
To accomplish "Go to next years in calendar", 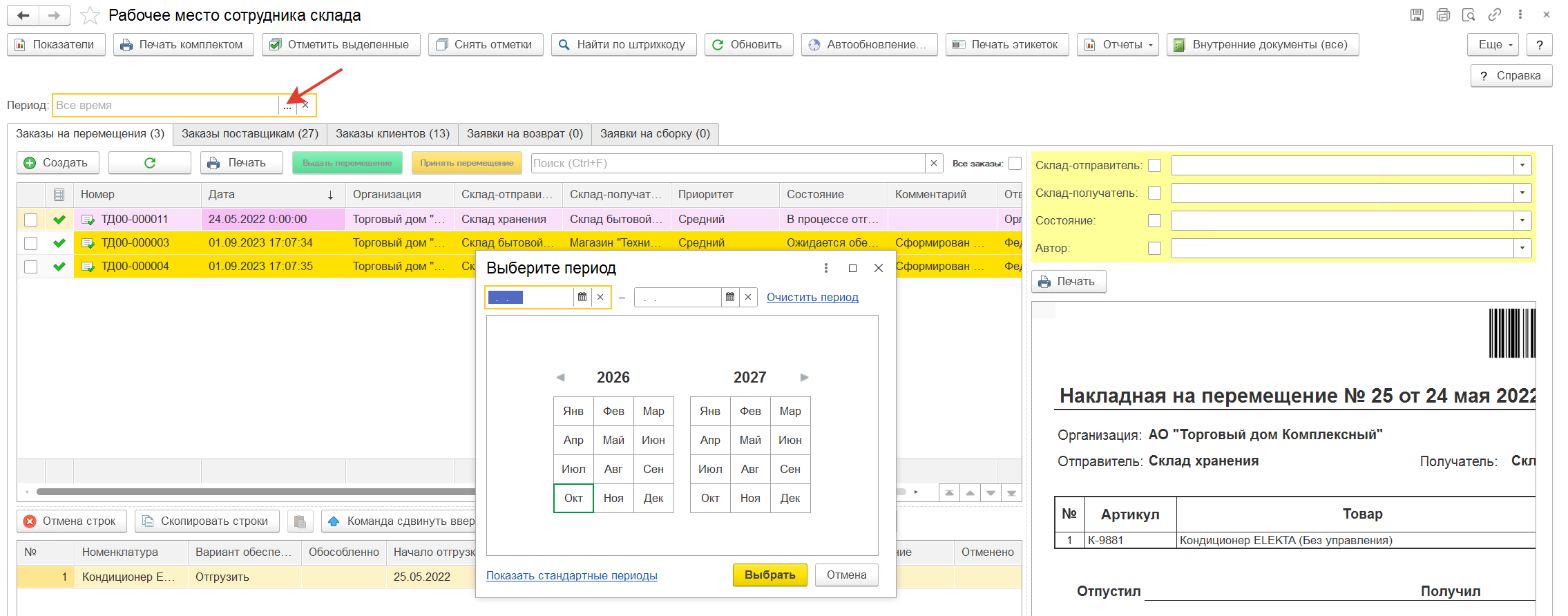I will point(804,377).
